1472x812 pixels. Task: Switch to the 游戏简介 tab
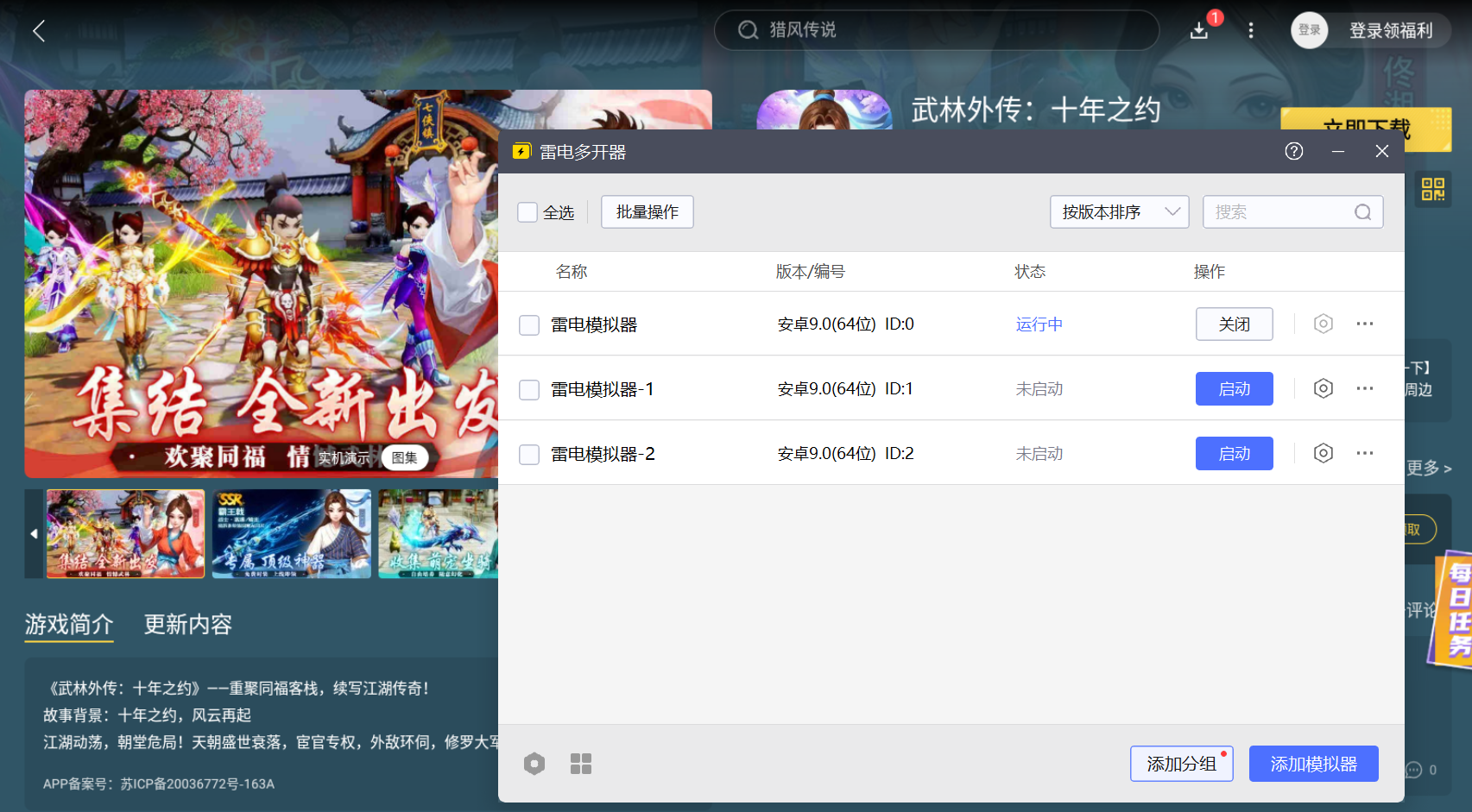coord(69,624)
